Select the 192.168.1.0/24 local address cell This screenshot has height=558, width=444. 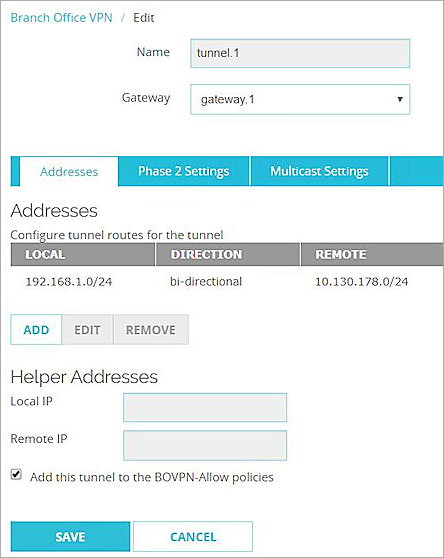(69, 281)
